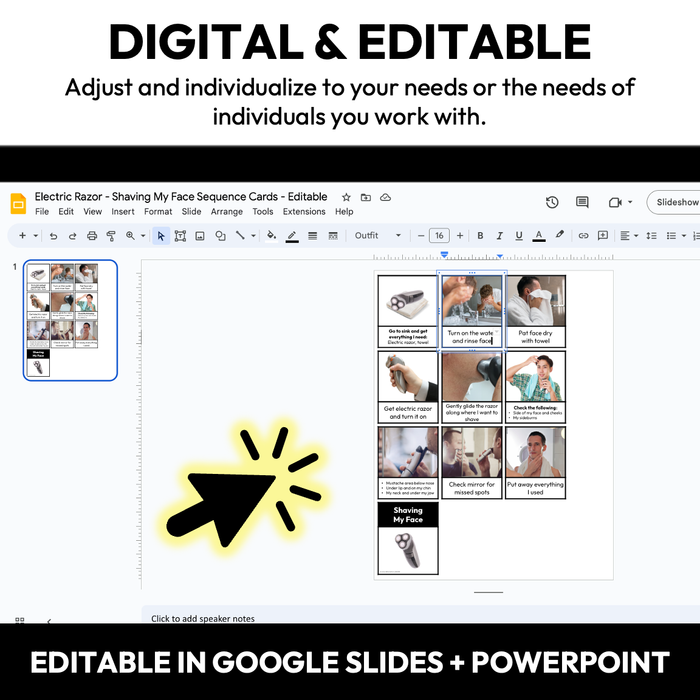Select the paint format roller tool
The width and height of the screenshot is (700, 700).
111,236
